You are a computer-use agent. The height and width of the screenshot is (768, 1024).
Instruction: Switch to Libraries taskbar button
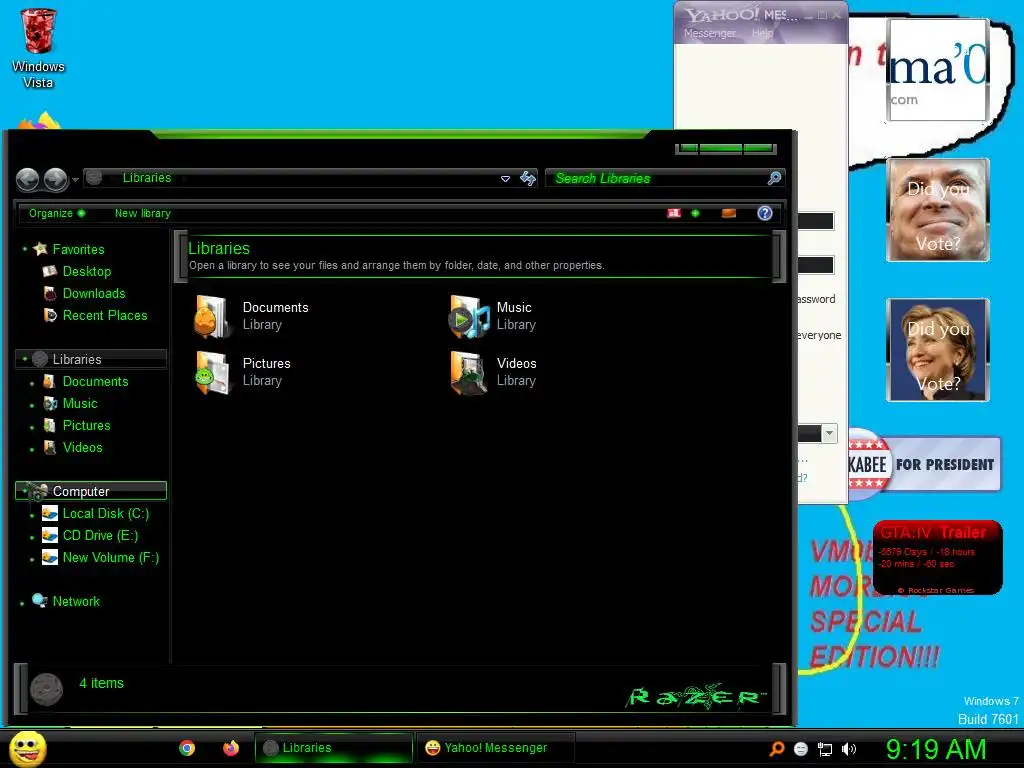pyautogui.click(x=334, y=748)
